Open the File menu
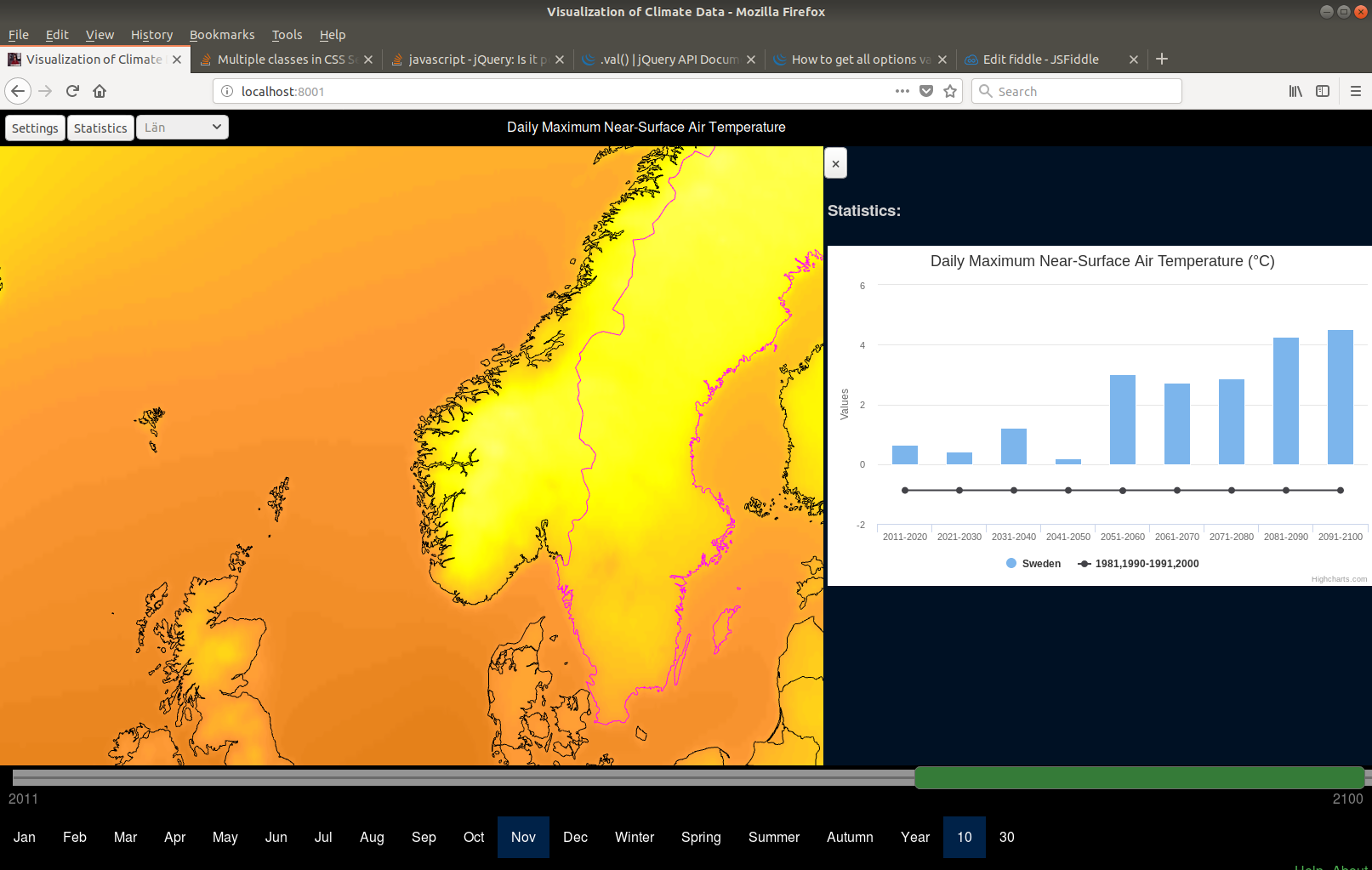 pyautogui.click(x=19, y=35)
